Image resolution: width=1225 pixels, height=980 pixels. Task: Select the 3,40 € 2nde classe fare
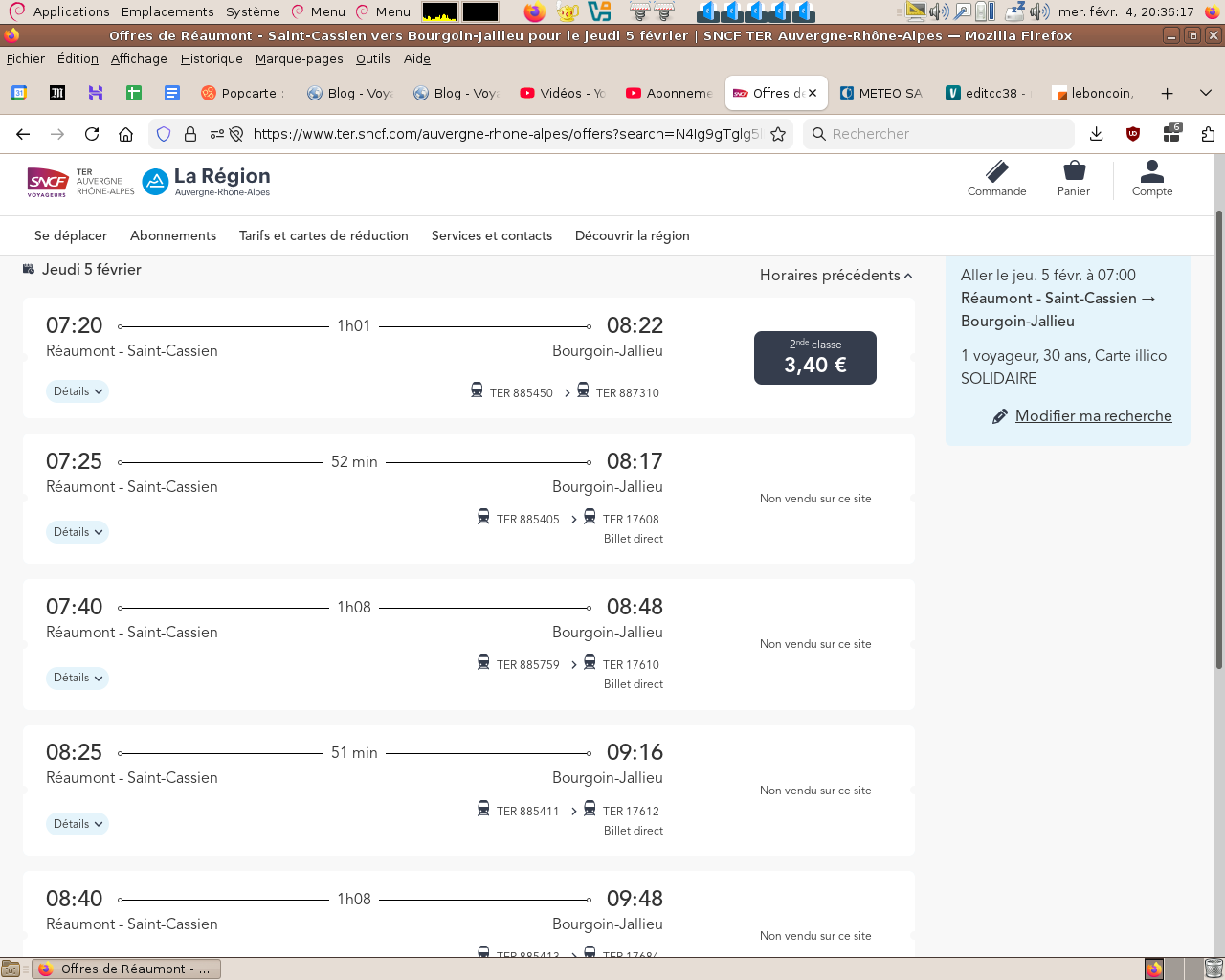[815, 358]
